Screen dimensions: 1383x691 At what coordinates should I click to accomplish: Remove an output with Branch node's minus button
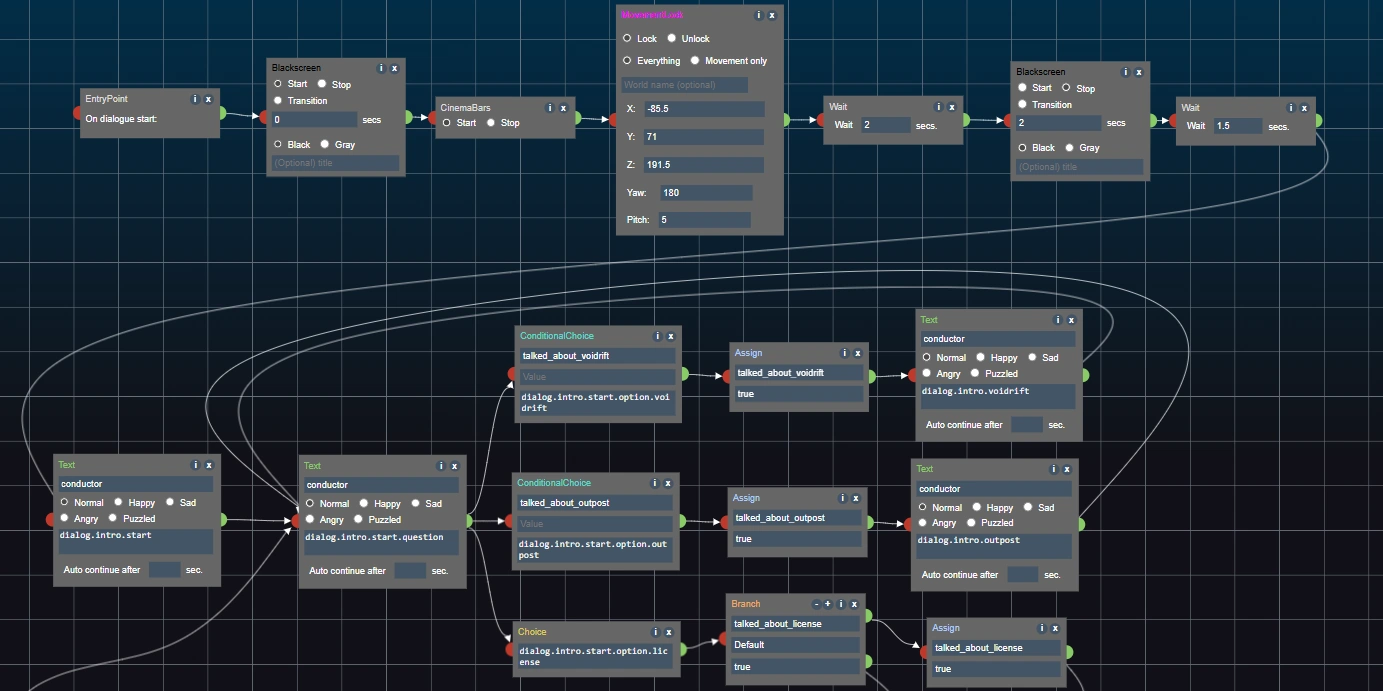point(816,604)
